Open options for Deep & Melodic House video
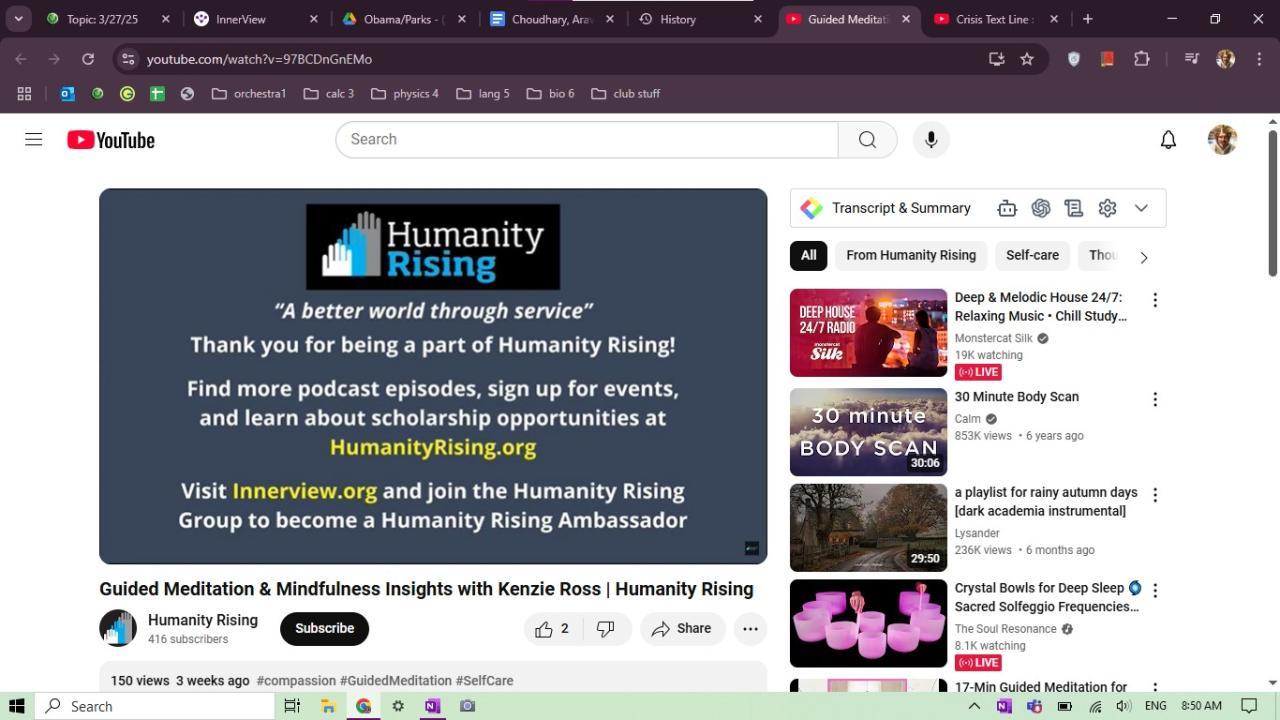This screenshot has width=1280, height=720. (x=1155, y=300)
